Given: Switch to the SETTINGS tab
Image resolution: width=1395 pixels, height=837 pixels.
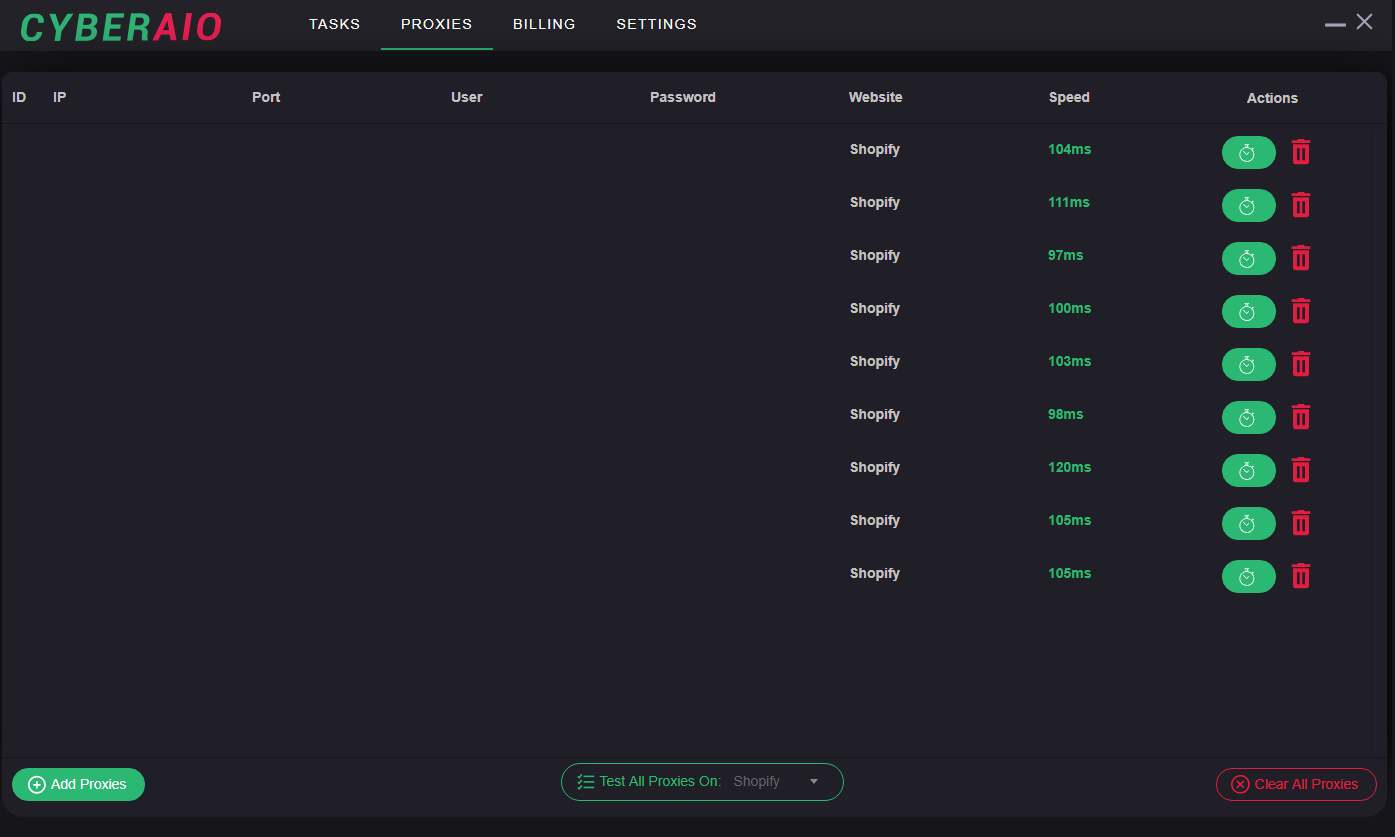Looking at the screenshot, I should click(x=656, y=24).
